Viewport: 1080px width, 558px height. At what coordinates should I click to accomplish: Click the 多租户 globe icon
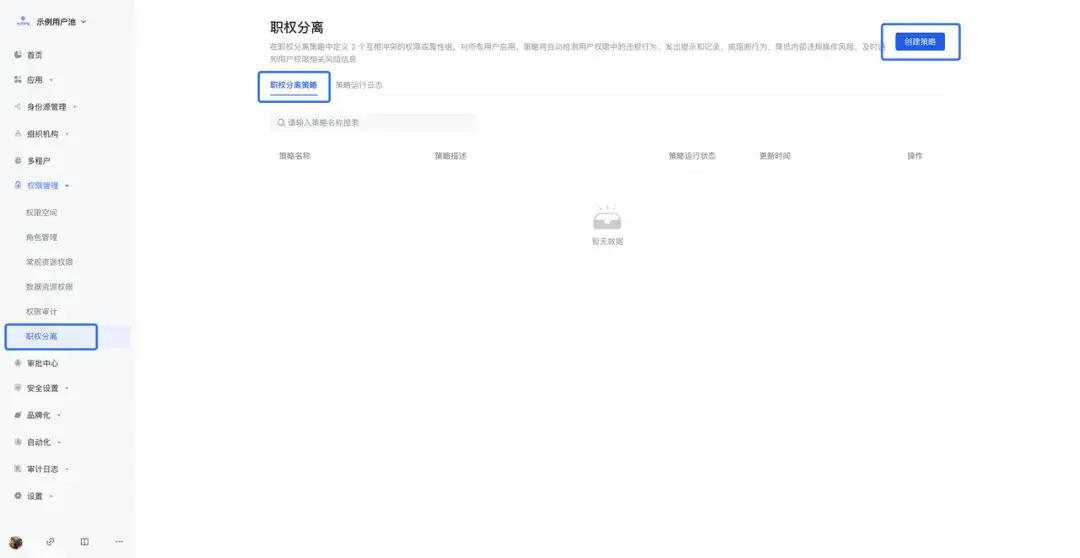(18, 161)
